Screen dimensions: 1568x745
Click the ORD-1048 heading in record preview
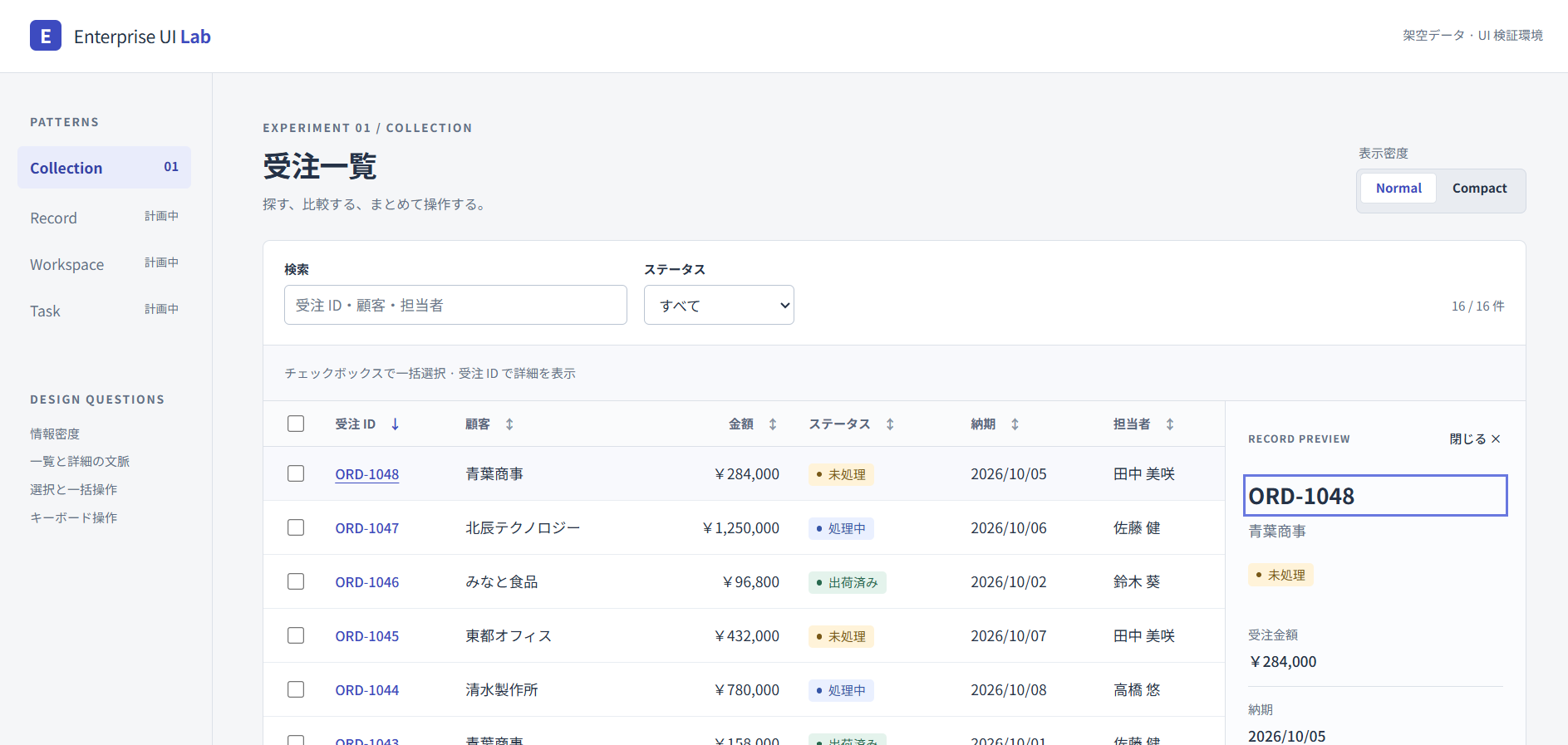pos(1375,496)
